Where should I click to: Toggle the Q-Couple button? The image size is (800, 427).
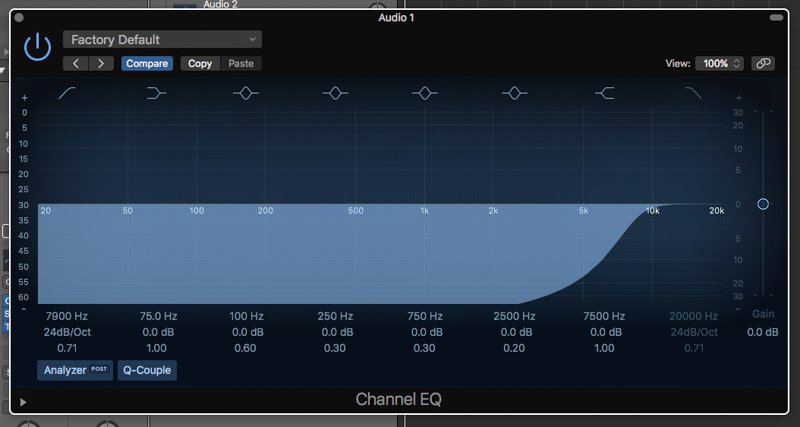(x=147, y=370)
